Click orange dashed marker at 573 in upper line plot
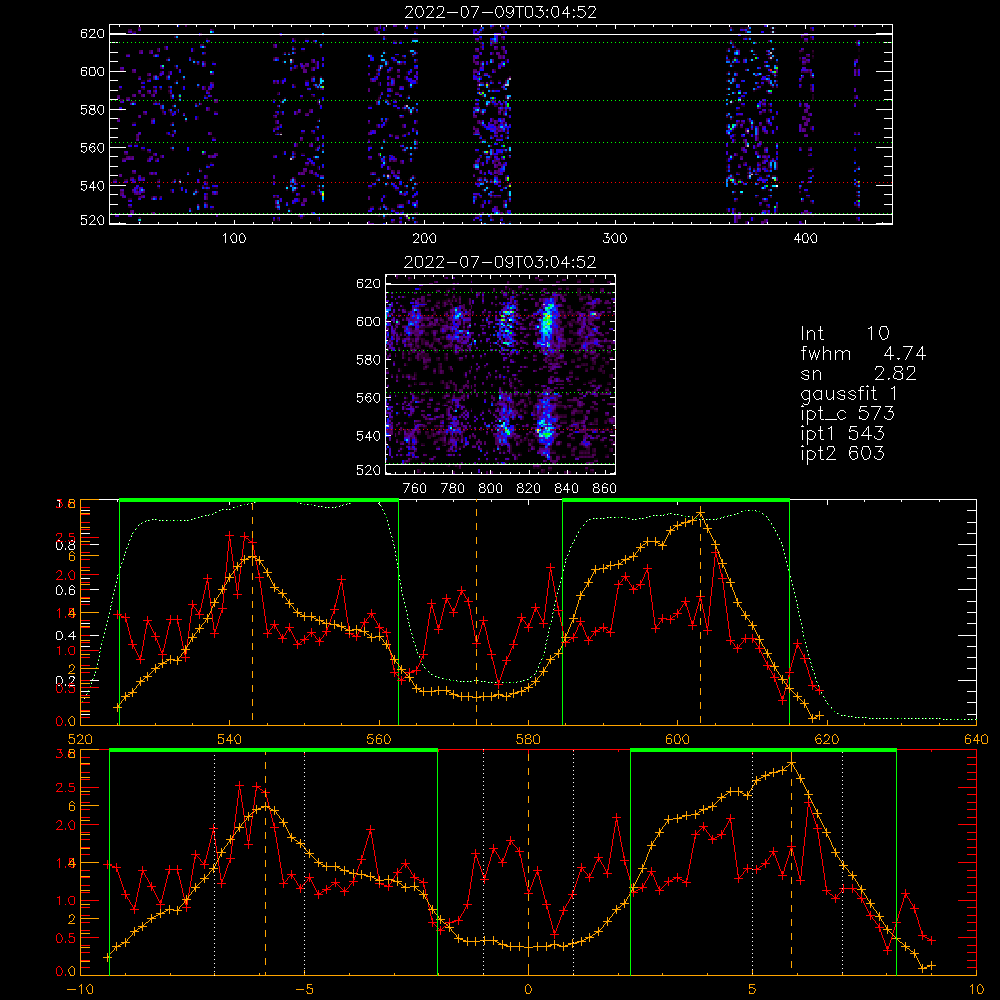 click(x=476, y=612)
